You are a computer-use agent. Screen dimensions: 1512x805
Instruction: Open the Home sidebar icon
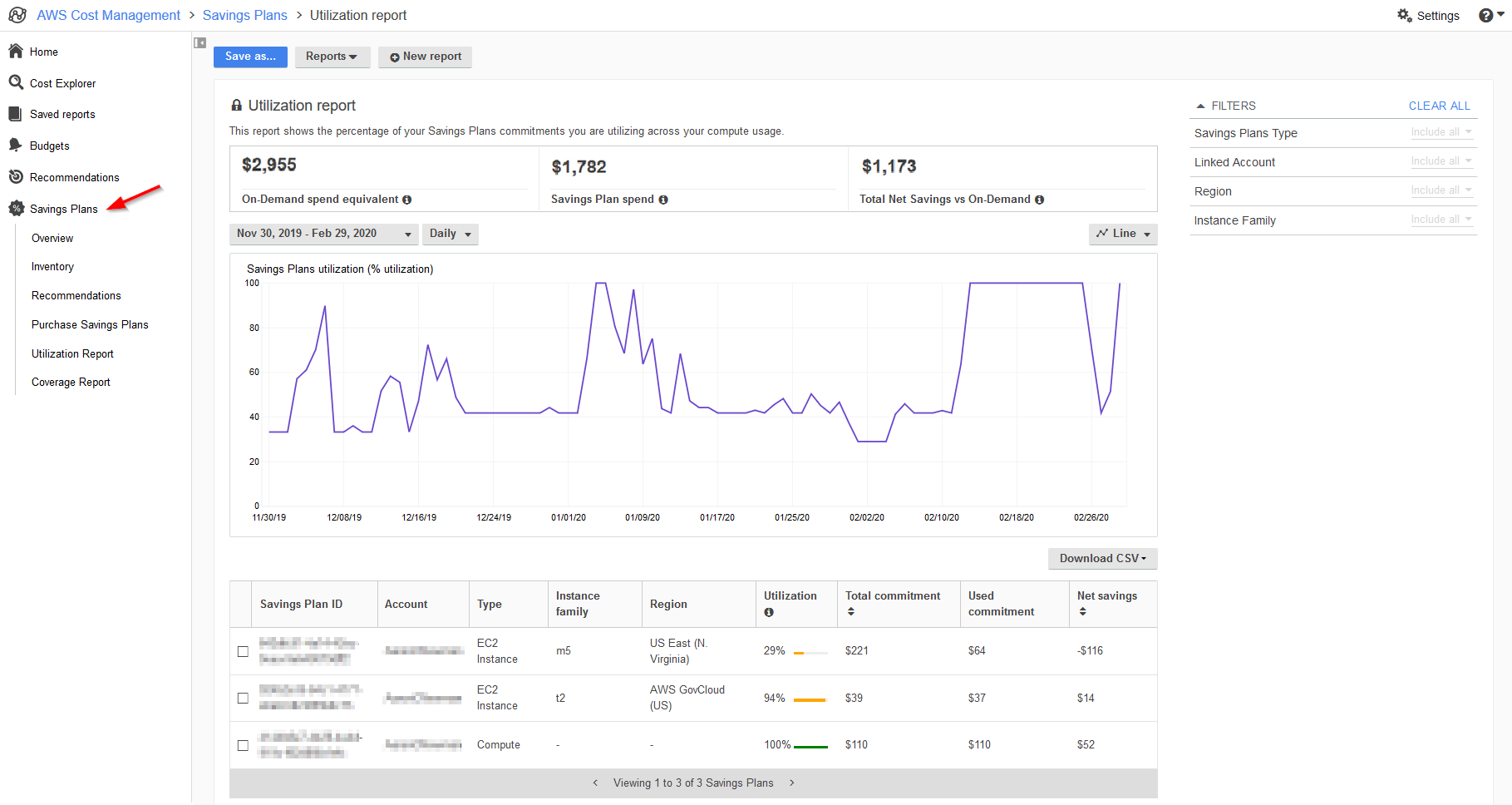[16, 52]
